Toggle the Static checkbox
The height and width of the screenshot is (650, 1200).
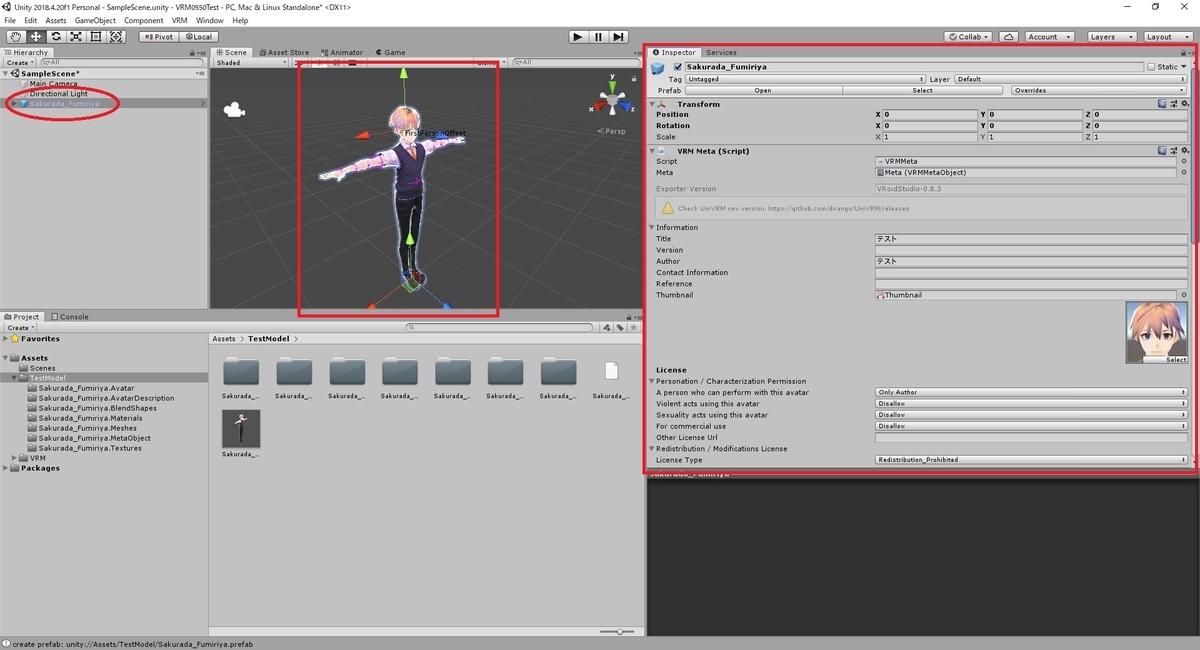coord(1151,67)
